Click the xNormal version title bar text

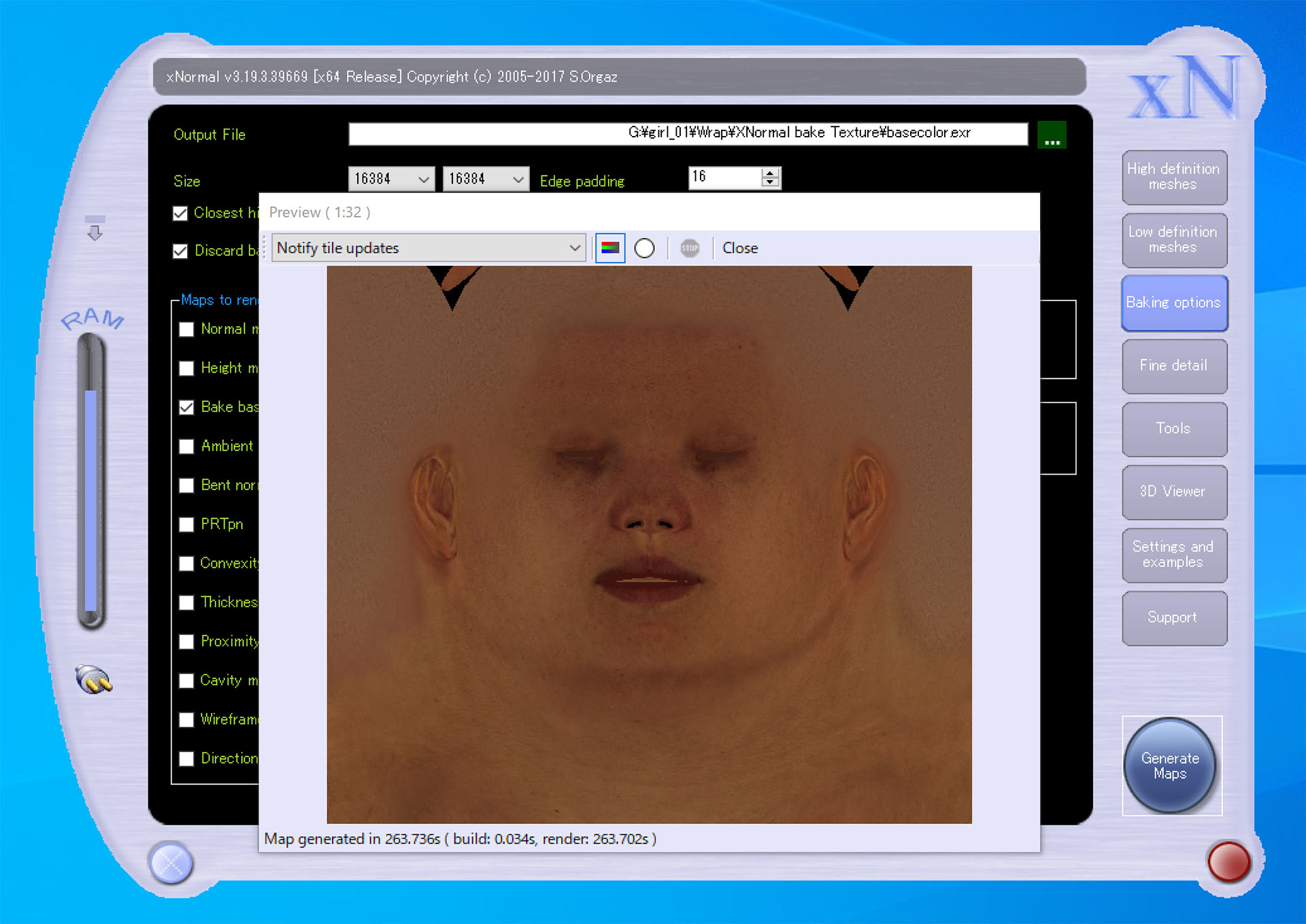[392, 77]
